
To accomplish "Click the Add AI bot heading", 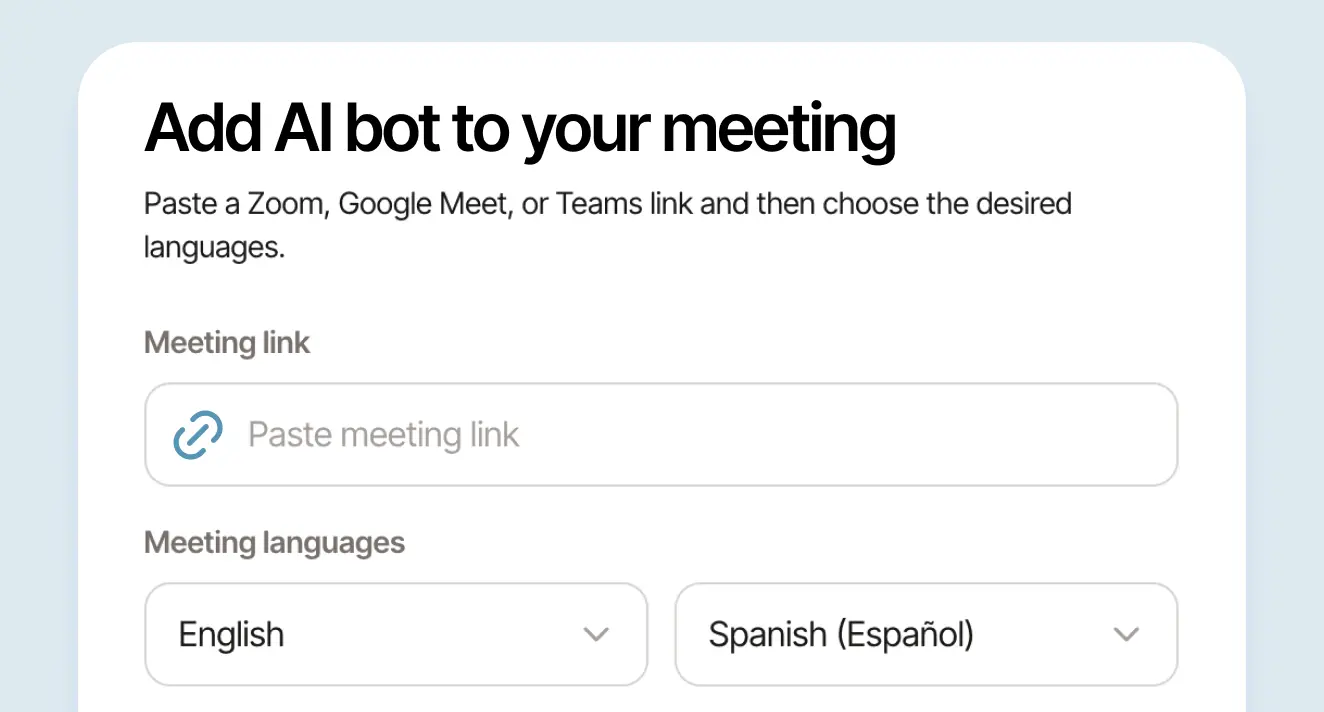I will pyautogui.click(x=520, y=128).
